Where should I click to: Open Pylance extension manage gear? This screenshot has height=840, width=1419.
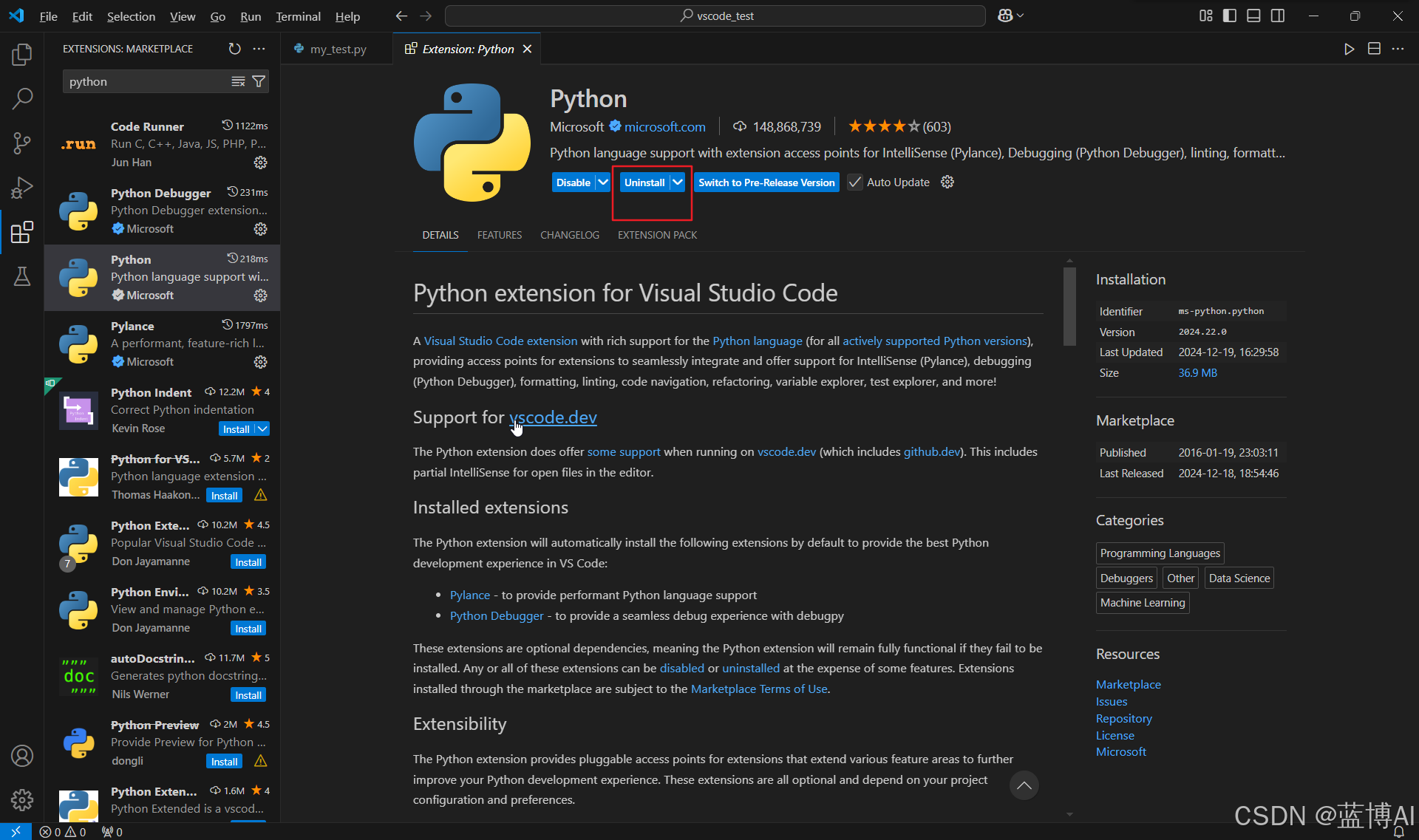click(x=260, y=362)
